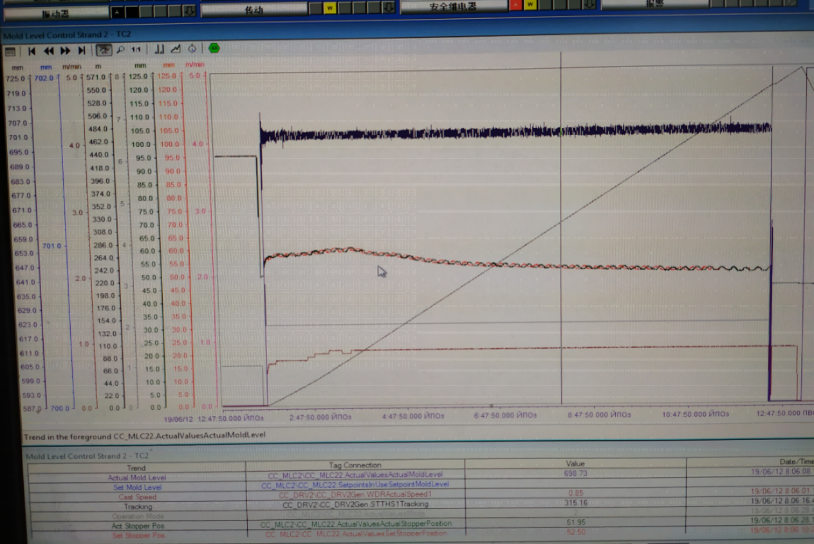Open the 传动 header button
814x544 pixels.
coord(254,9)
